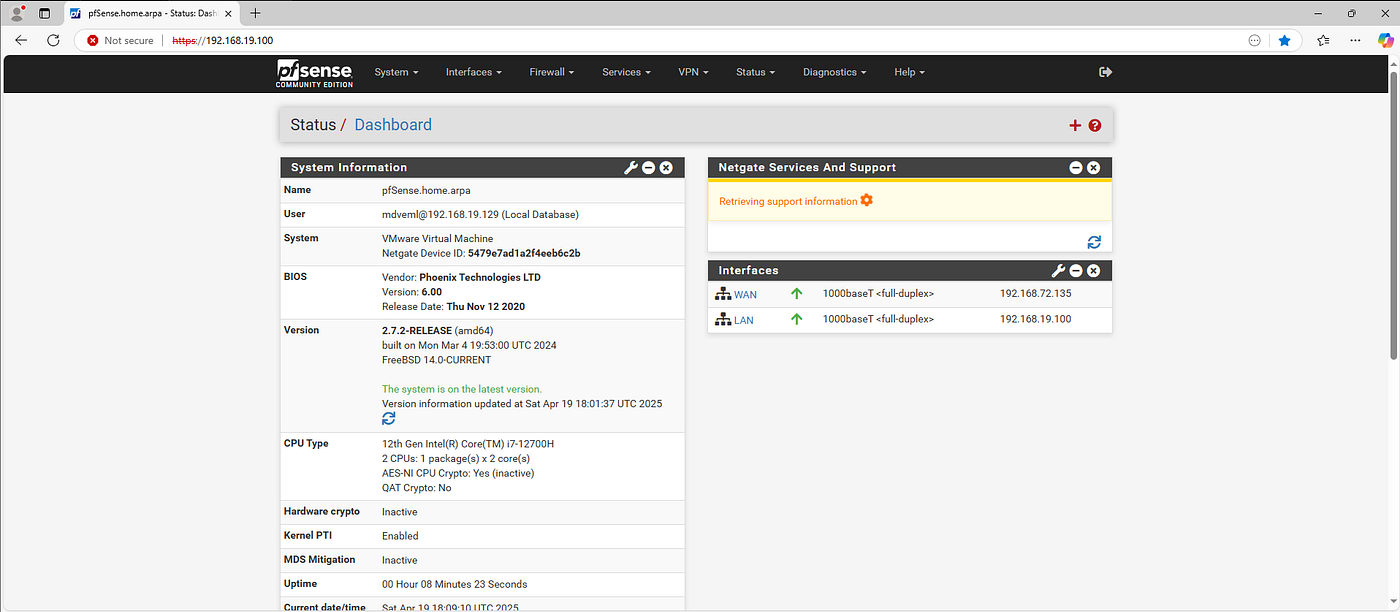Image resolution: width=1400 pixels, height=612 pixels.
Task: Open the browser favorites list icon
Action: click(1323, 40)
